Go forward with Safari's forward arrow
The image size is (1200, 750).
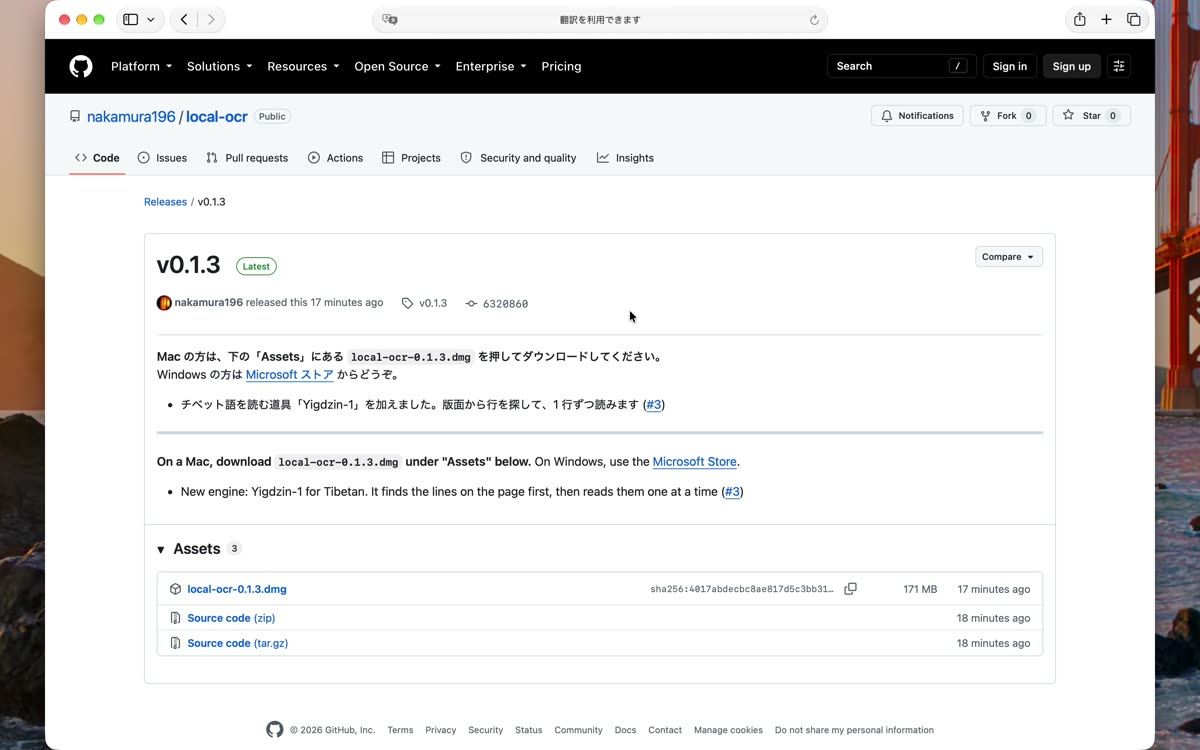pyautogui.click(x=210, y=19)
